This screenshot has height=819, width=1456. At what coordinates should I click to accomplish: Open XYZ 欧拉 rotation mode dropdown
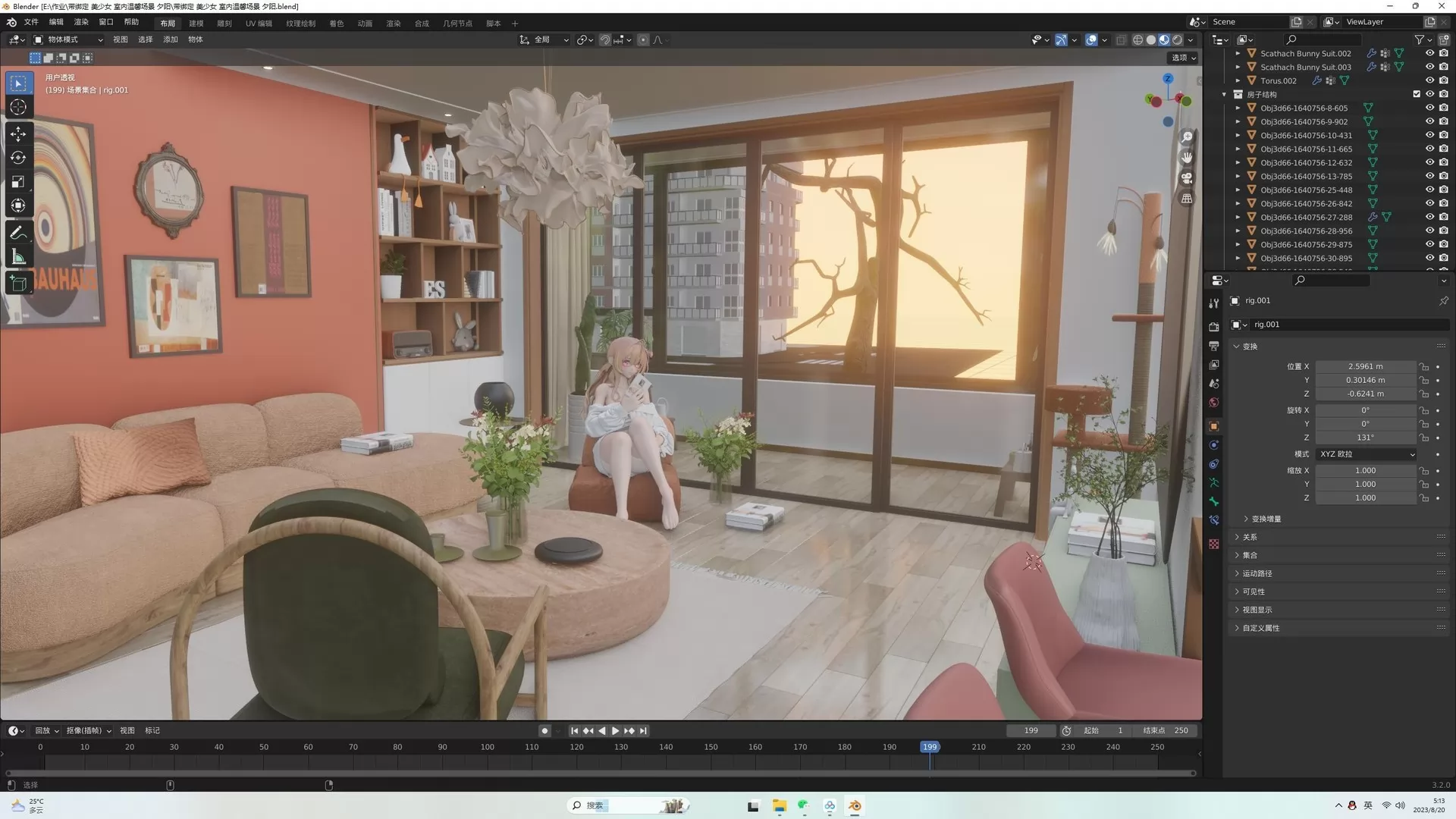click(x=1367, y=454)
